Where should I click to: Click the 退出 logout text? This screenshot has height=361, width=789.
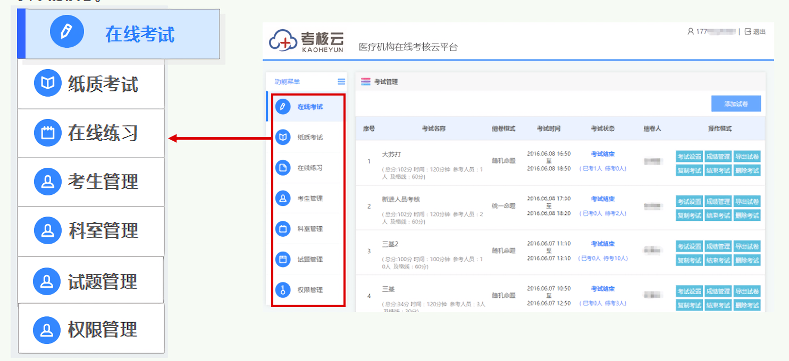point(759,32)
